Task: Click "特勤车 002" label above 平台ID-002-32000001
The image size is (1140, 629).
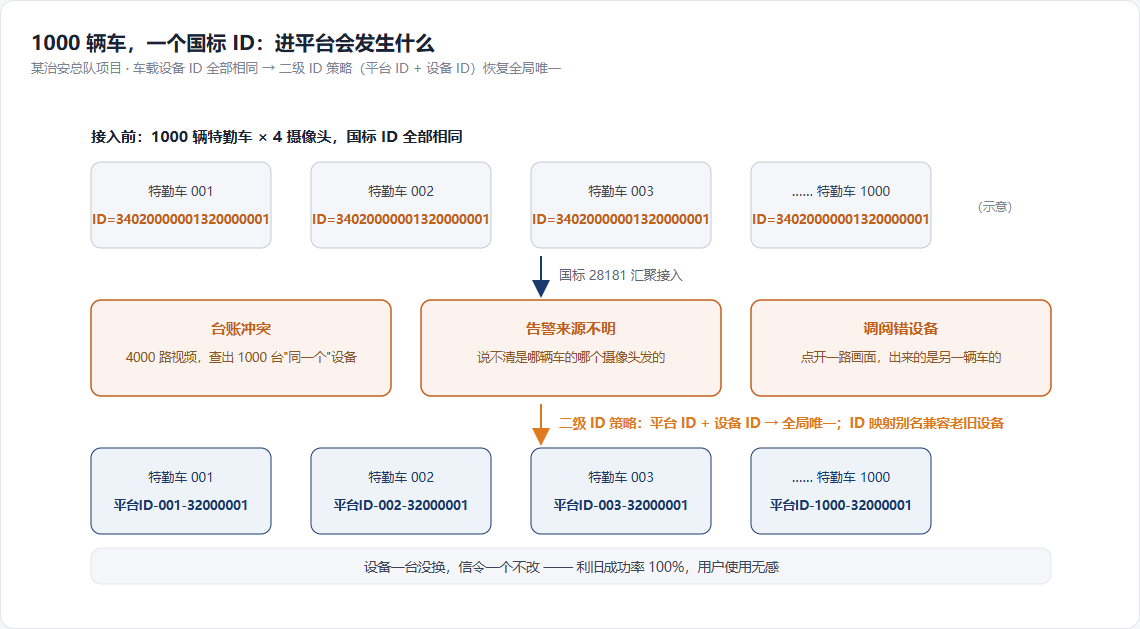Action: tap(401, 477)
